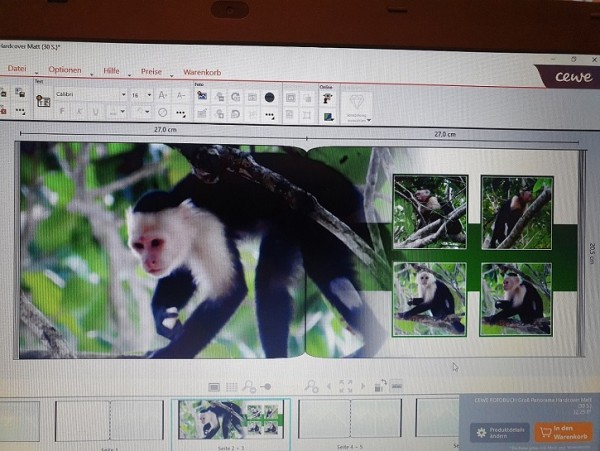
Task: Toggle underline formatting with U button
Action: 96,112
